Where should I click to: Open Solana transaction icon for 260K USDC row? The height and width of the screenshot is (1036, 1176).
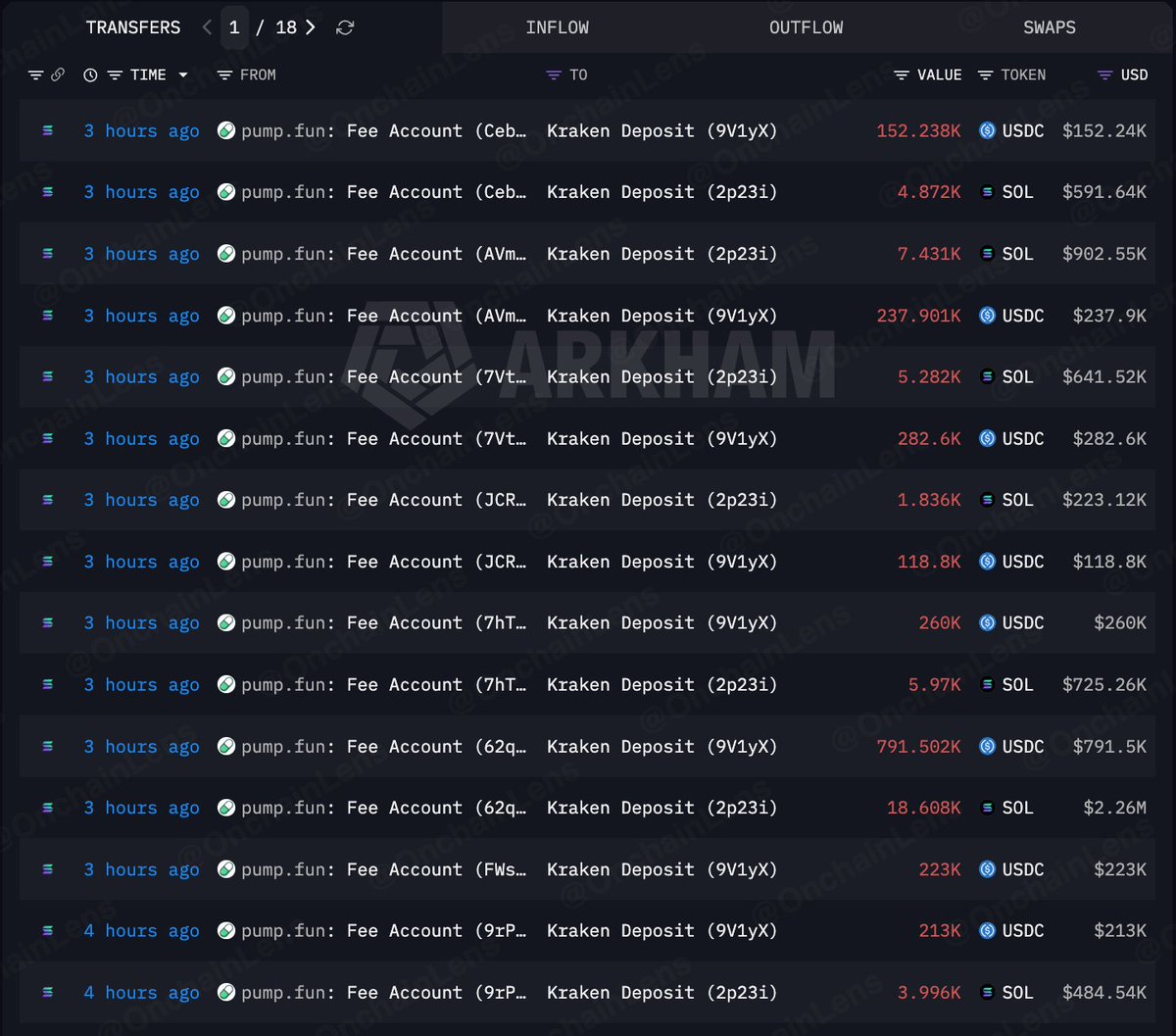pyautogui.click(x=48, y=622)
